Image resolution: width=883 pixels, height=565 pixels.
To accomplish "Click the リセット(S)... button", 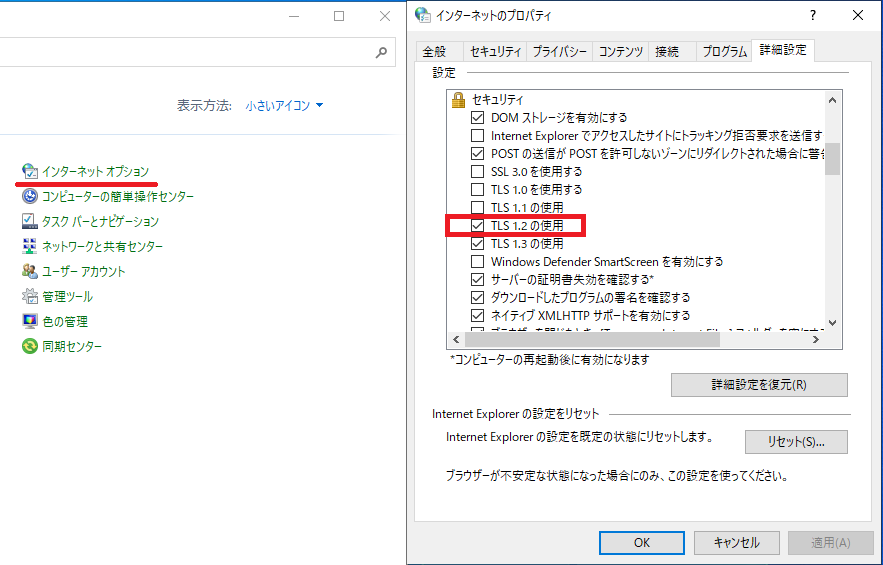I will tap(796, 442).
